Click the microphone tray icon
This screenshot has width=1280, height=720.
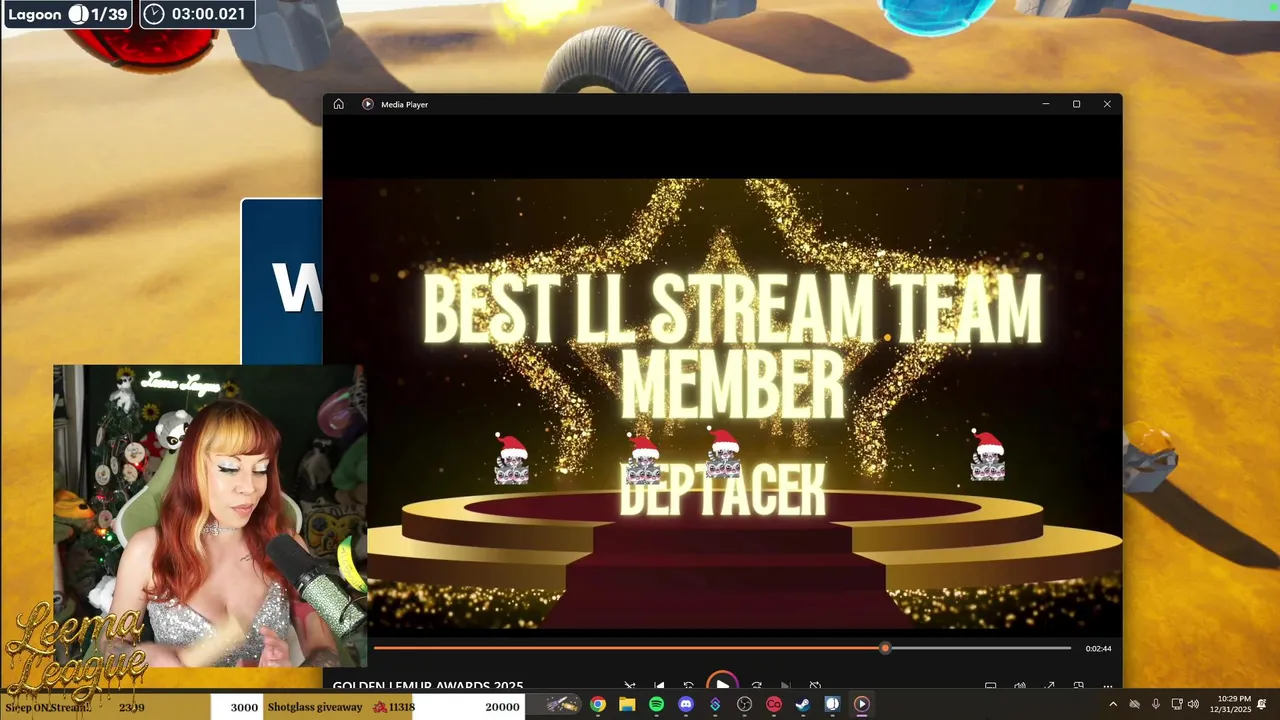(x=1156, y=705)
